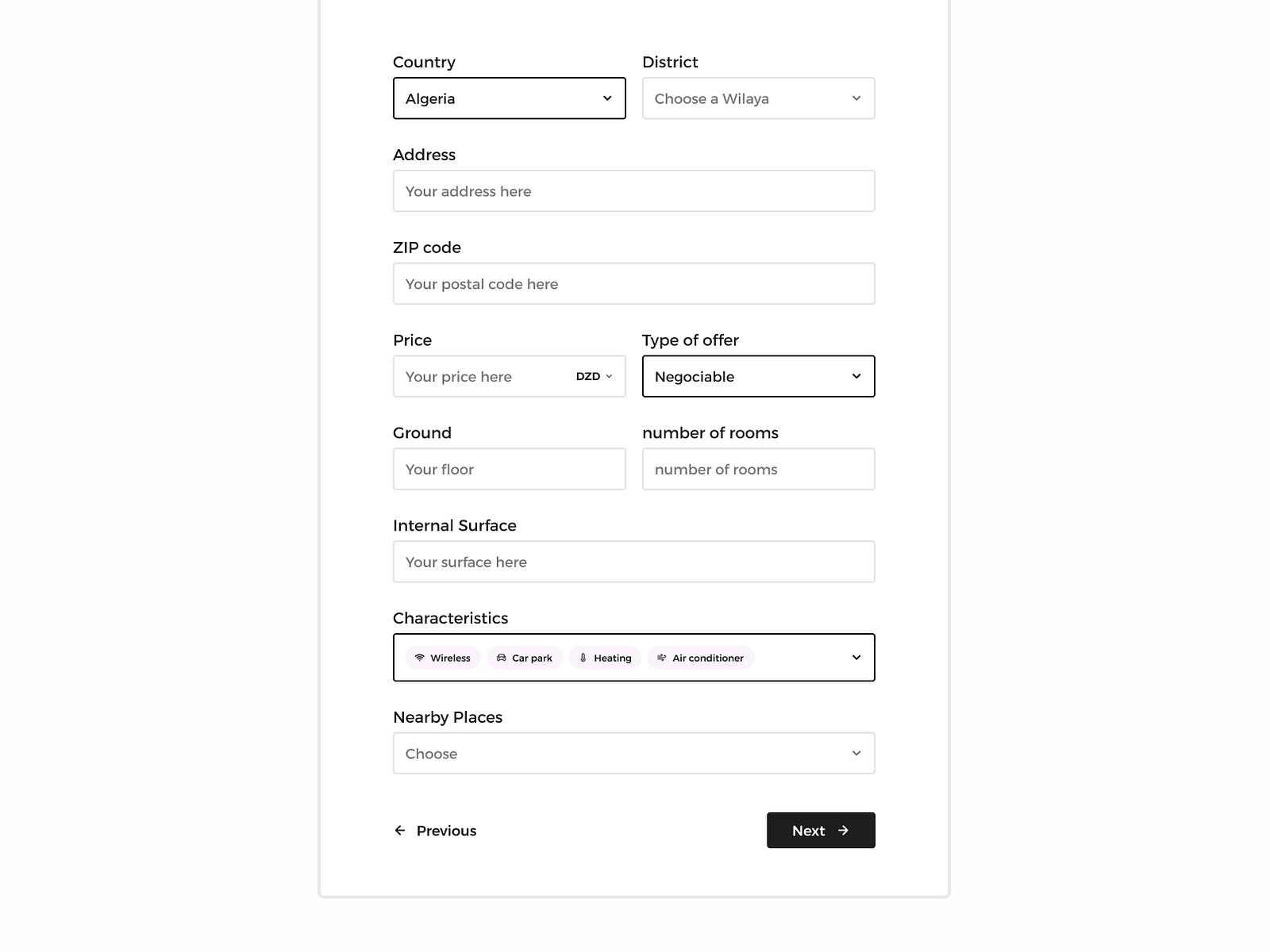1270x952 pixels.
Task: Expand the Type of offer dropdown
Action: (x=758, y=377)
